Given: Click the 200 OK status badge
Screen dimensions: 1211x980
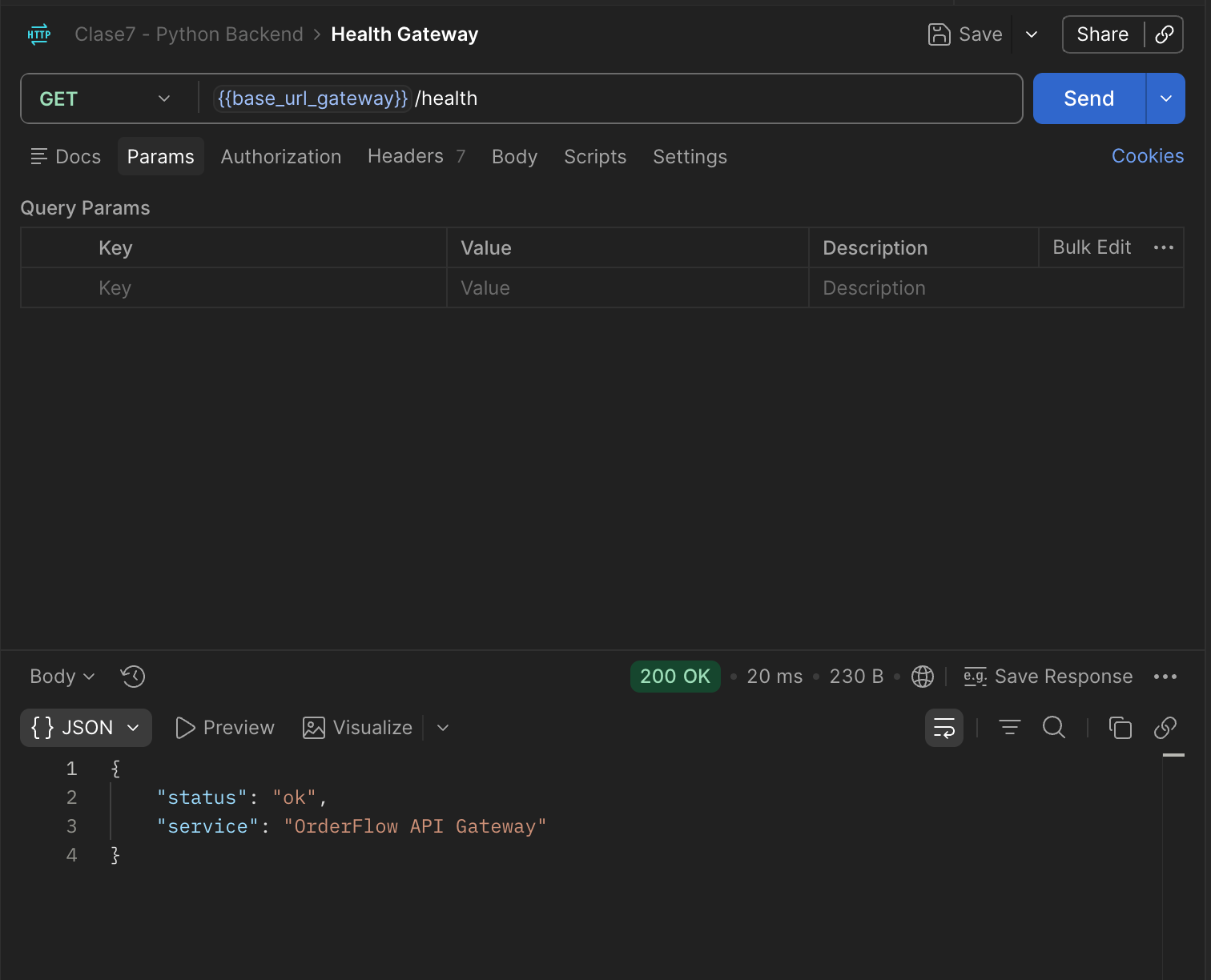Looking at the screenshot, I should pyautogui.click(x=675, y=677).
